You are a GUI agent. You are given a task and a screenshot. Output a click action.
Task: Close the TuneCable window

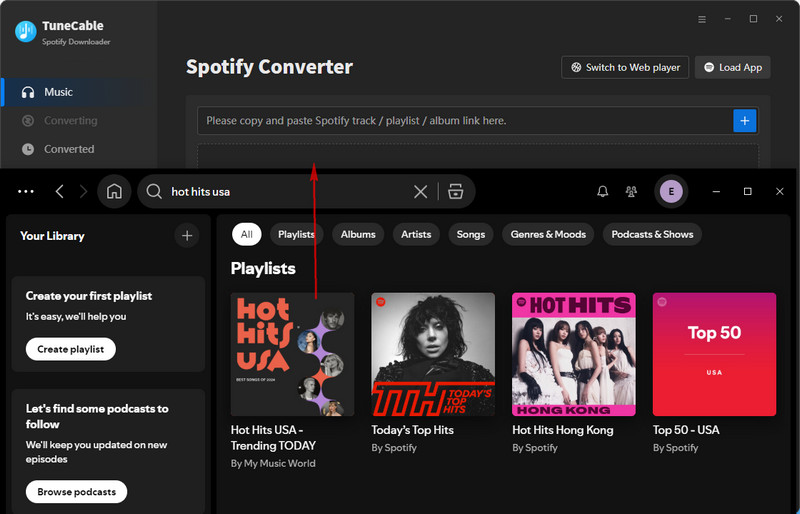tap(779, 19)
